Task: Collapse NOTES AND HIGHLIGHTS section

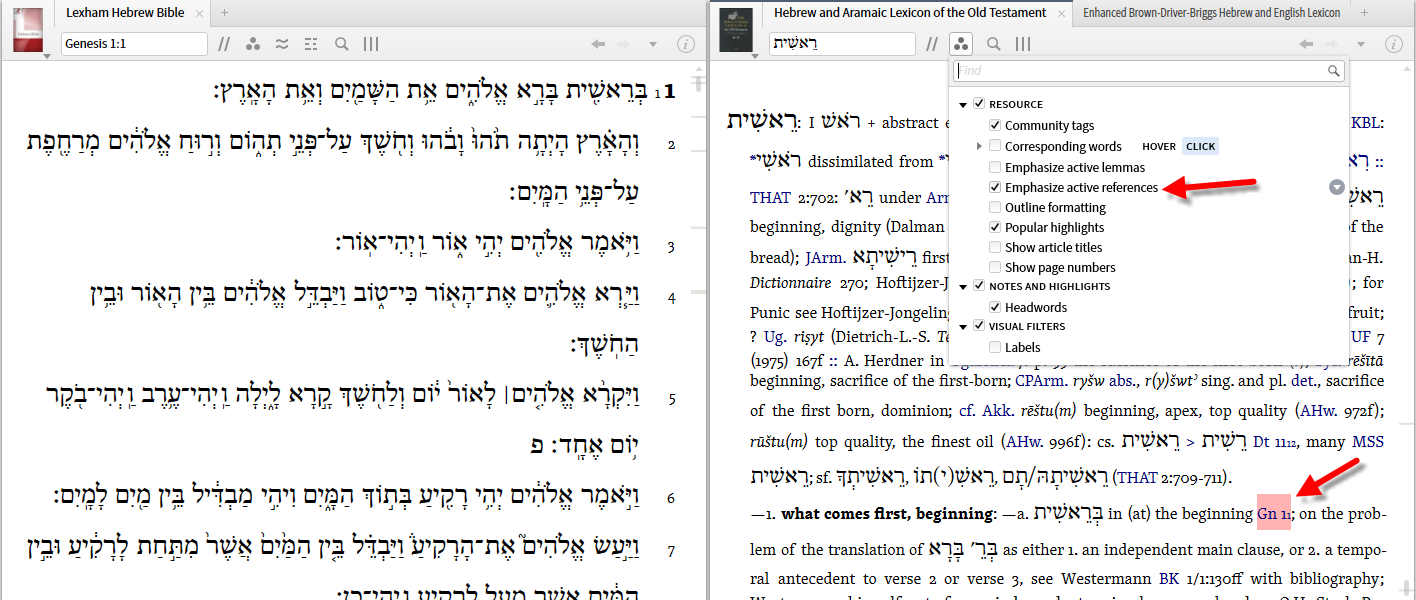Action: pyautogui.click(x=963, y=286)
